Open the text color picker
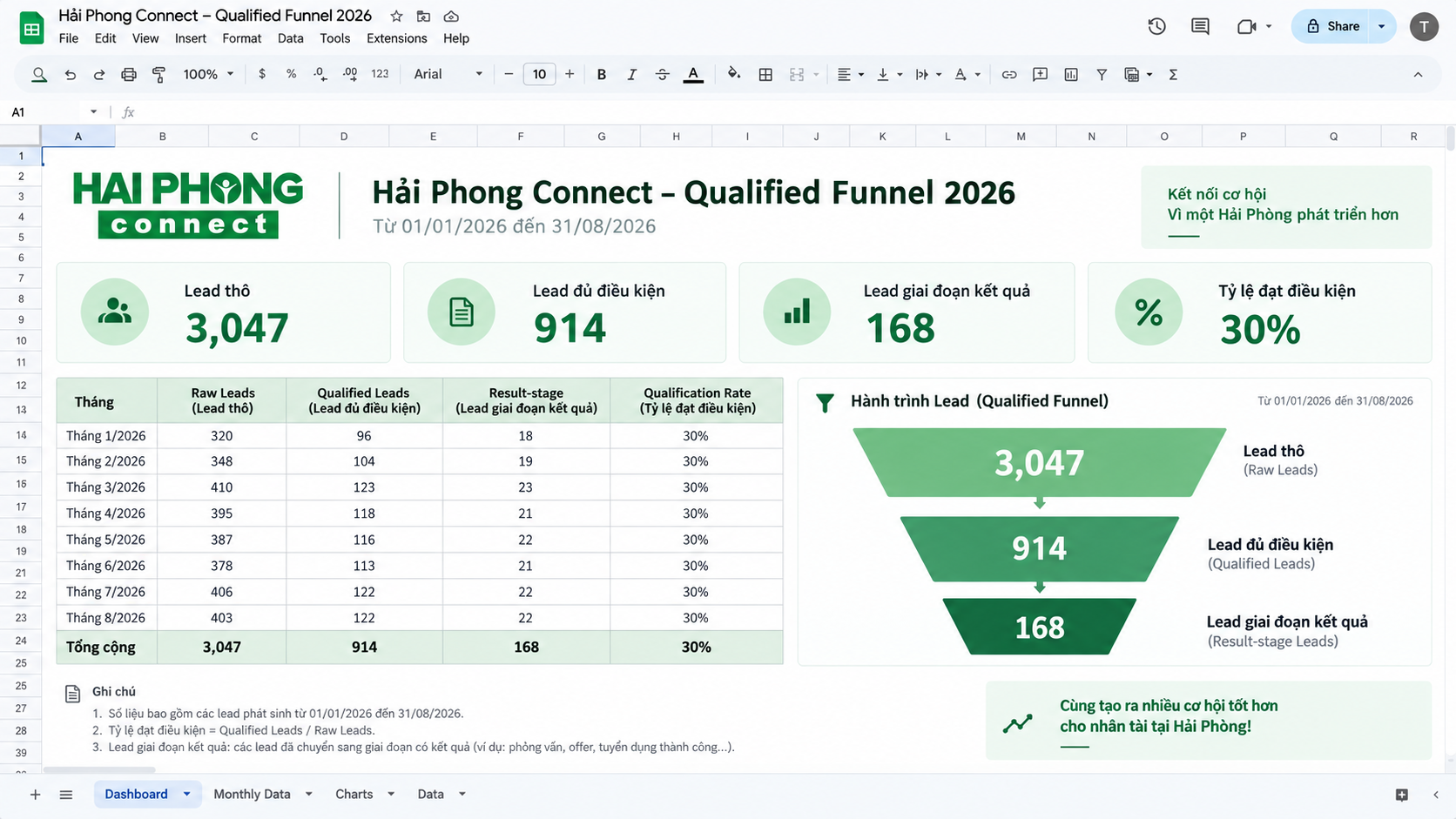Screen dimensions: 1456x819 [x=693, y=75]
